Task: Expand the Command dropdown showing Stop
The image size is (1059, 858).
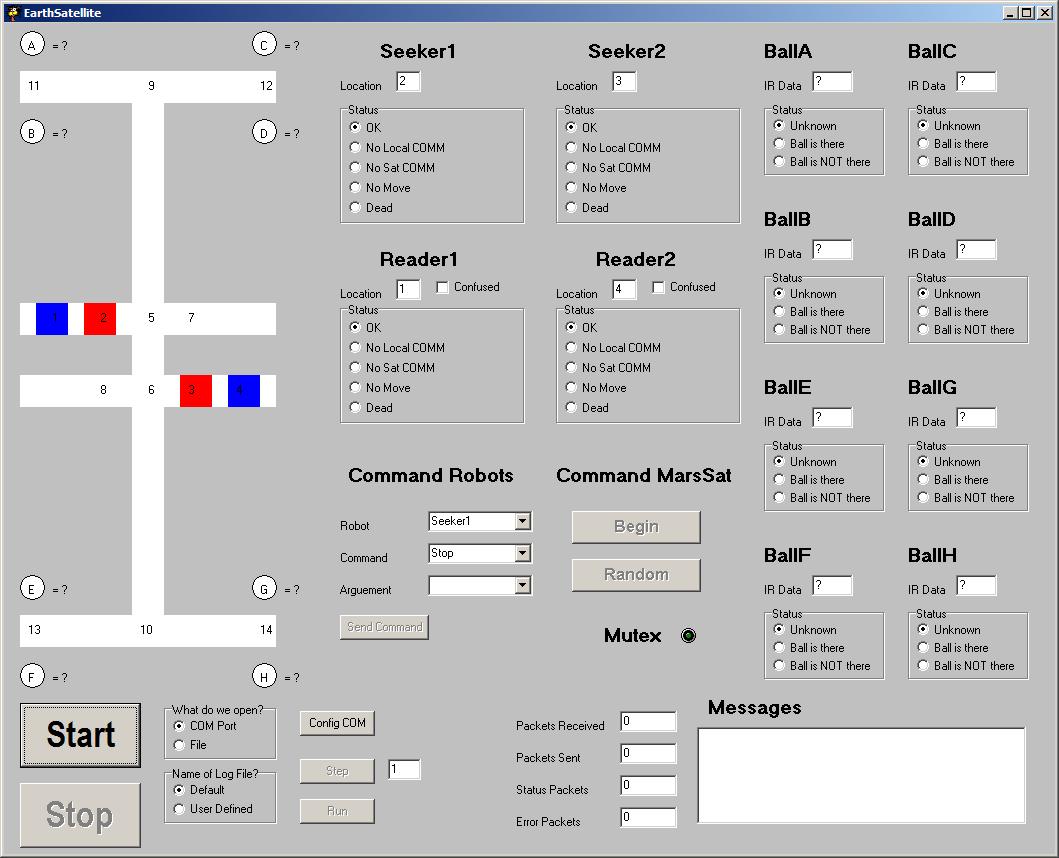Action: [x=522, y=554]
